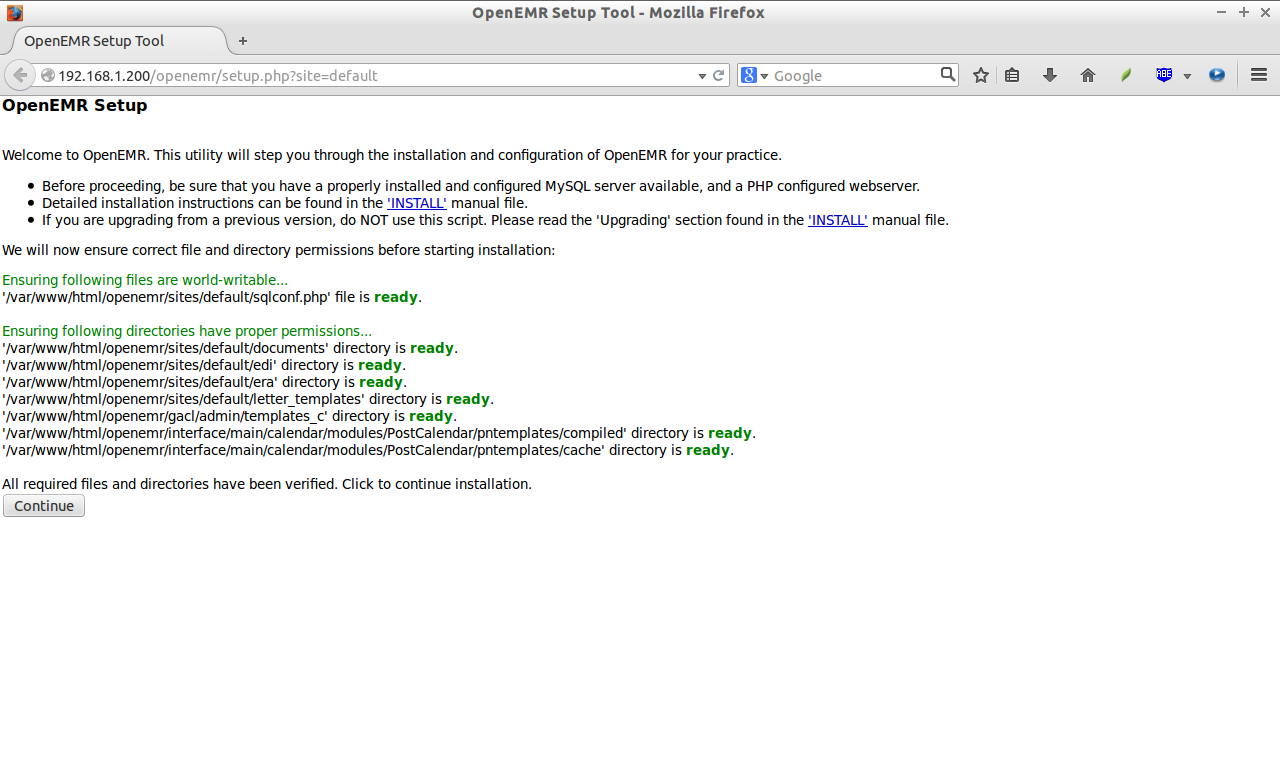Click the sites/default/edi directory line
Viewport: 1280px width, 776px height.
[x=204, y=365]
